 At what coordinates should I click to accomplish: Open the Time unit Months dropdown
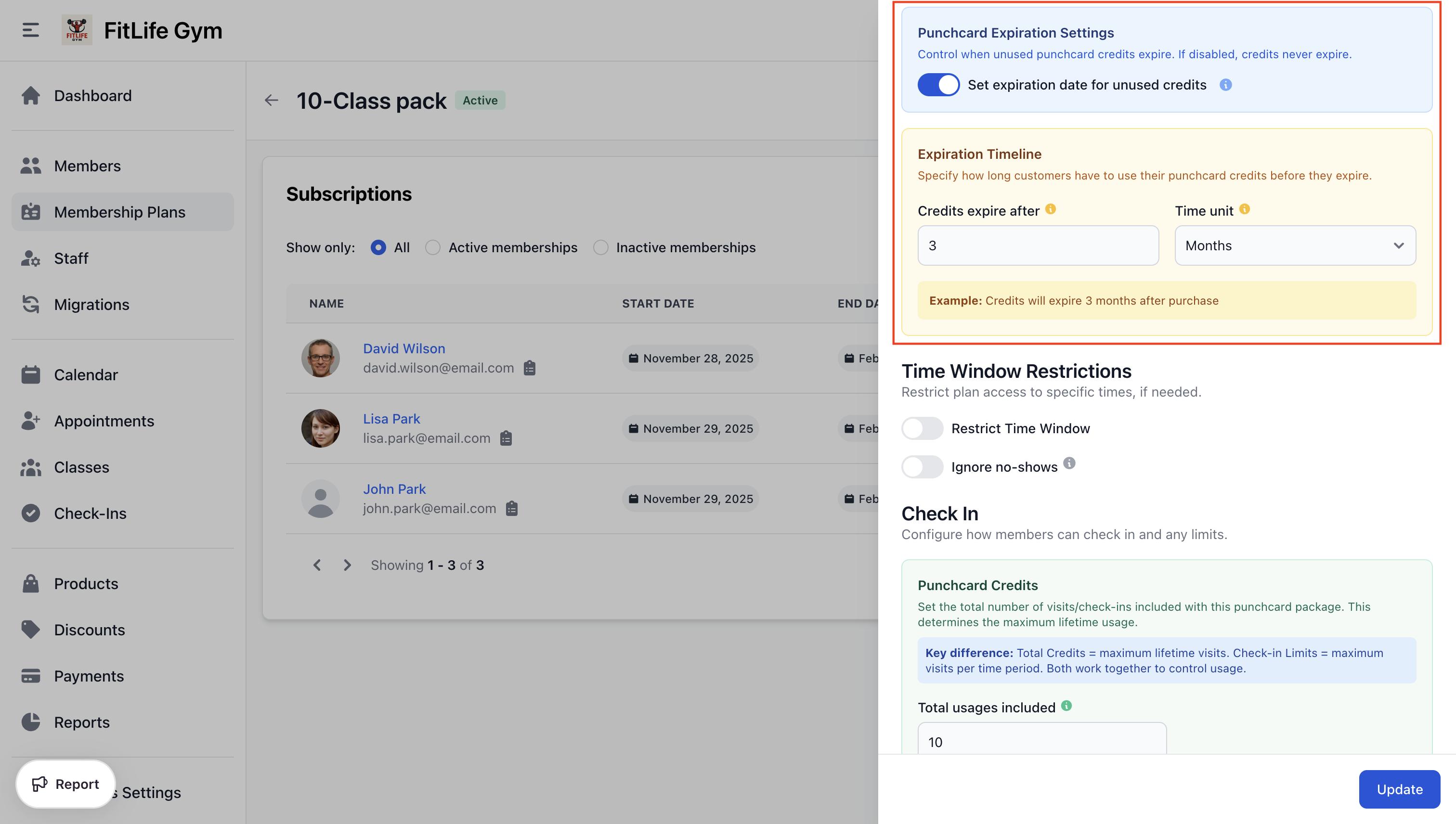tap(1295, 245)
